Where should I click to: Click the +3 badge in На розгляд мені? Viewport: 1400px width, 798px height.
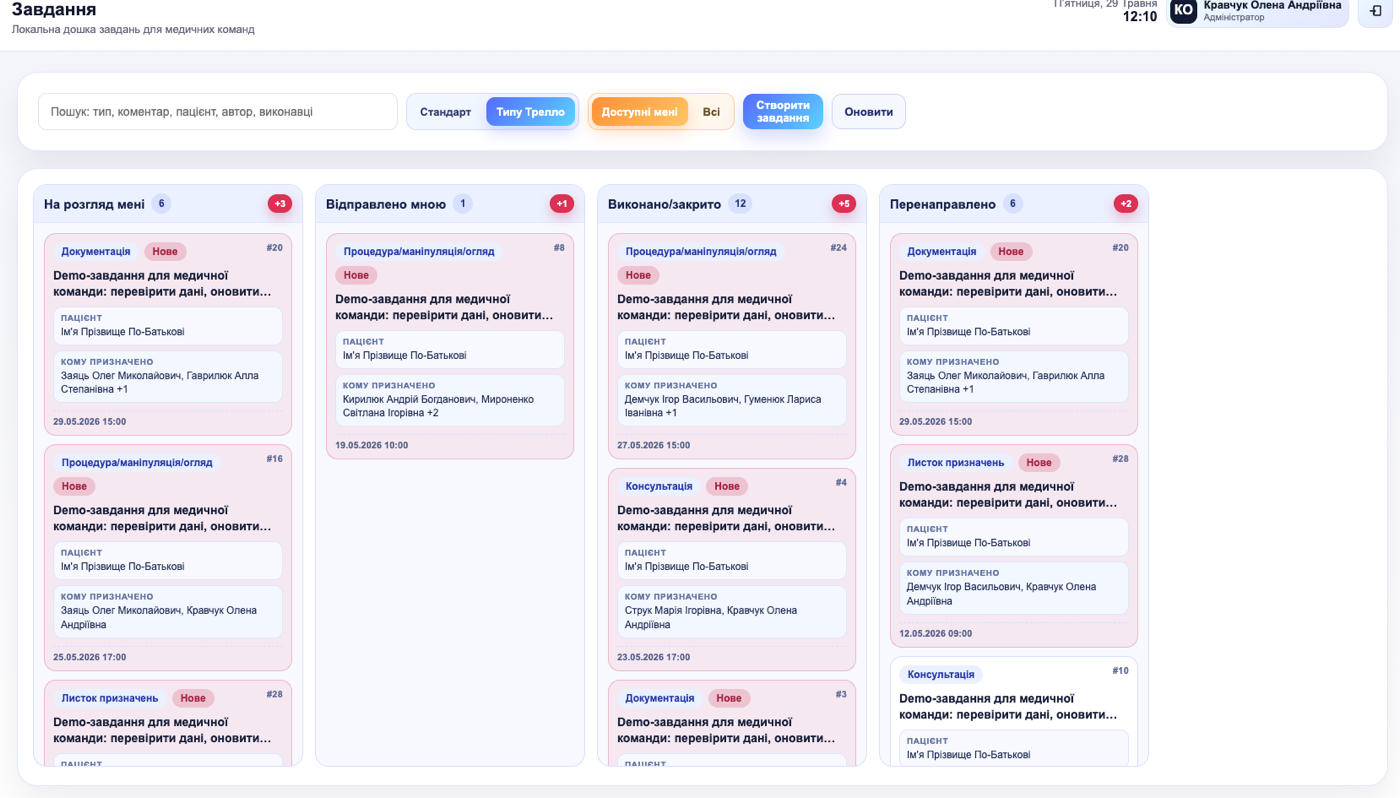pos(279,204)
